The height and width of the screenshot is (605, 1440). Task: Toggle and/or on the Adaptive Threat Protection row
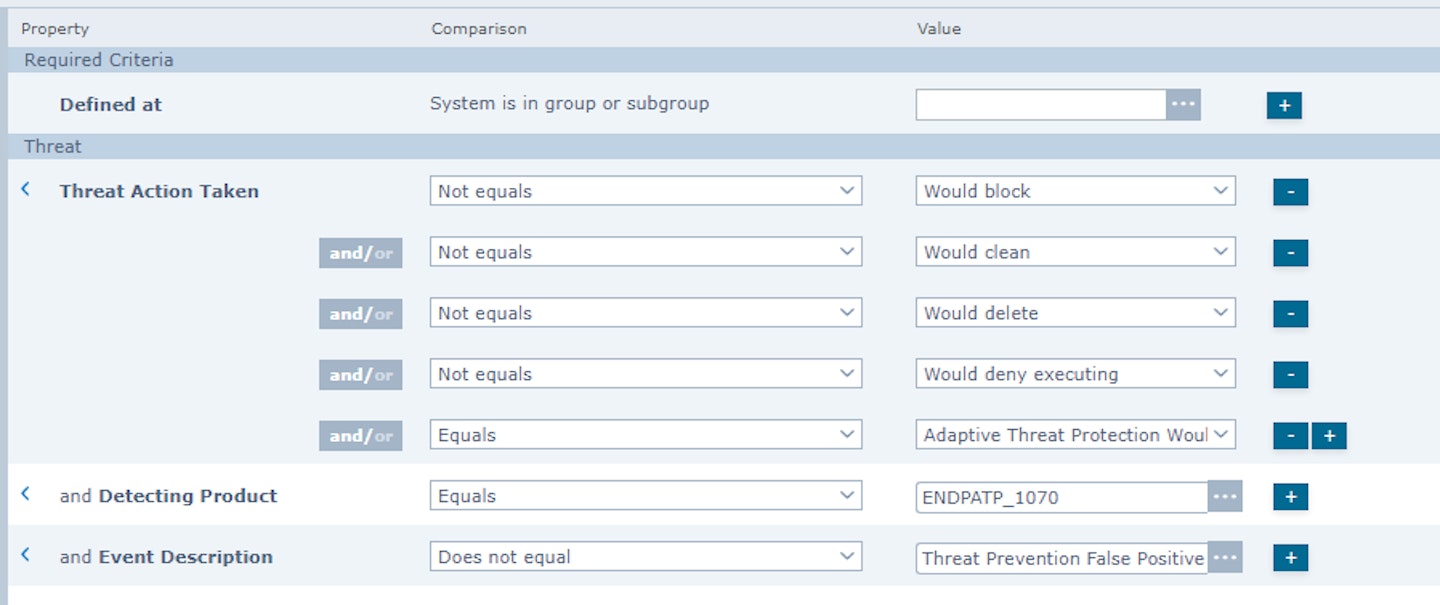pos(361,436)
